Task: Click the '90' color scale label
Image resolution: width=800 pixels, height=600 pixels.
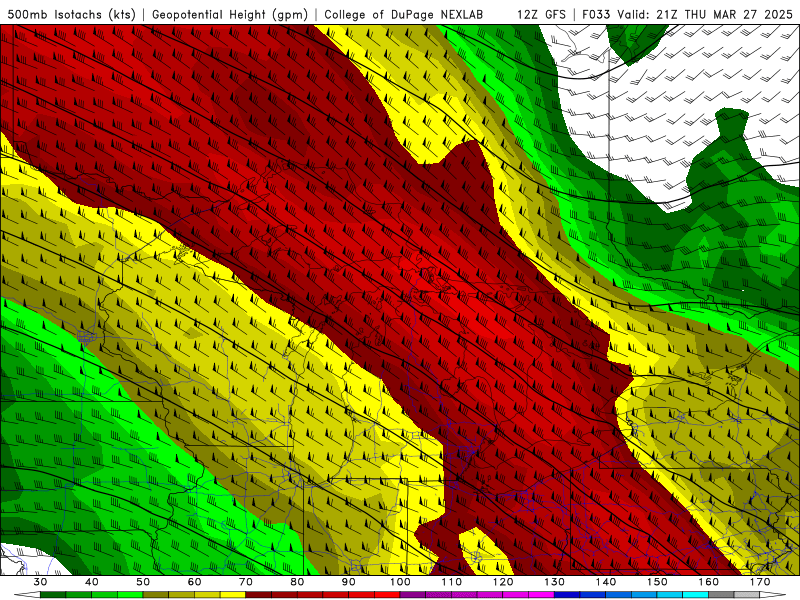Action: [x=349, y=582]
